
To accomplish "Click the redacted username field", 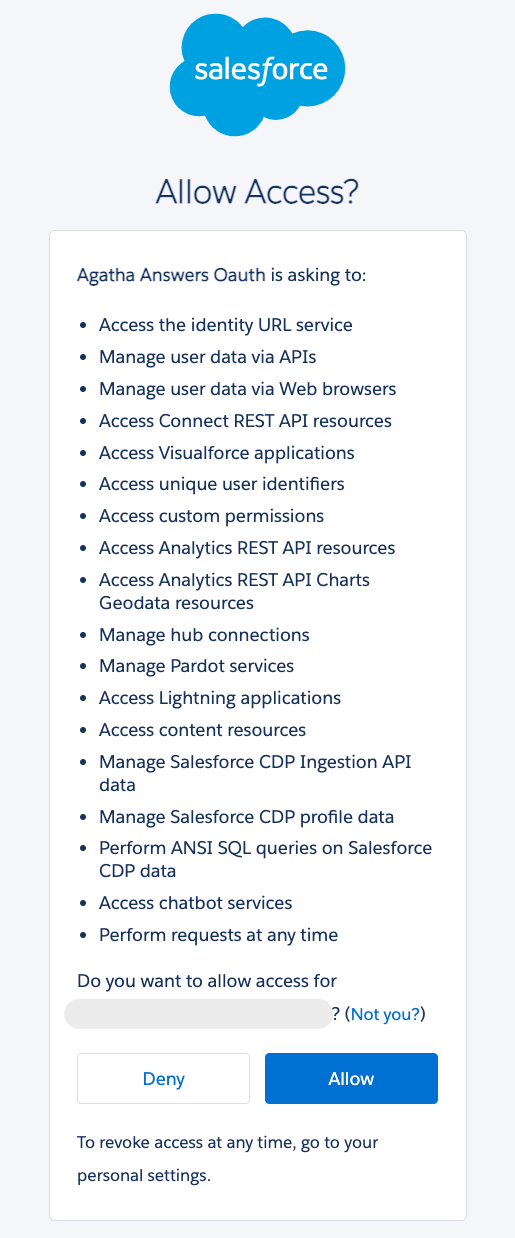I will coord(197,1014).
